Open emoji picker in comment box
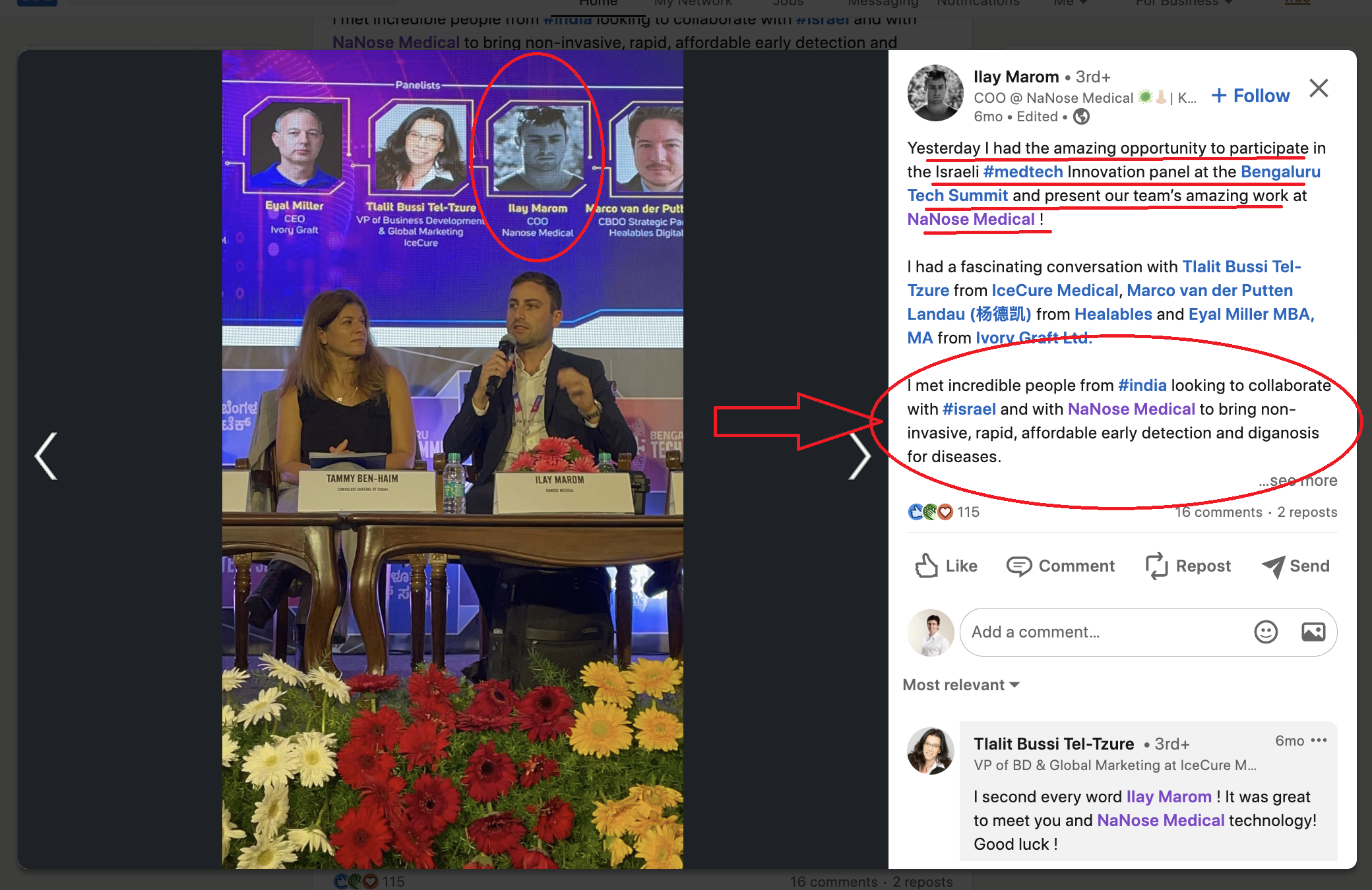Screen dimensions: 1372x890 pyautogui.click(x=1266, y=632)
